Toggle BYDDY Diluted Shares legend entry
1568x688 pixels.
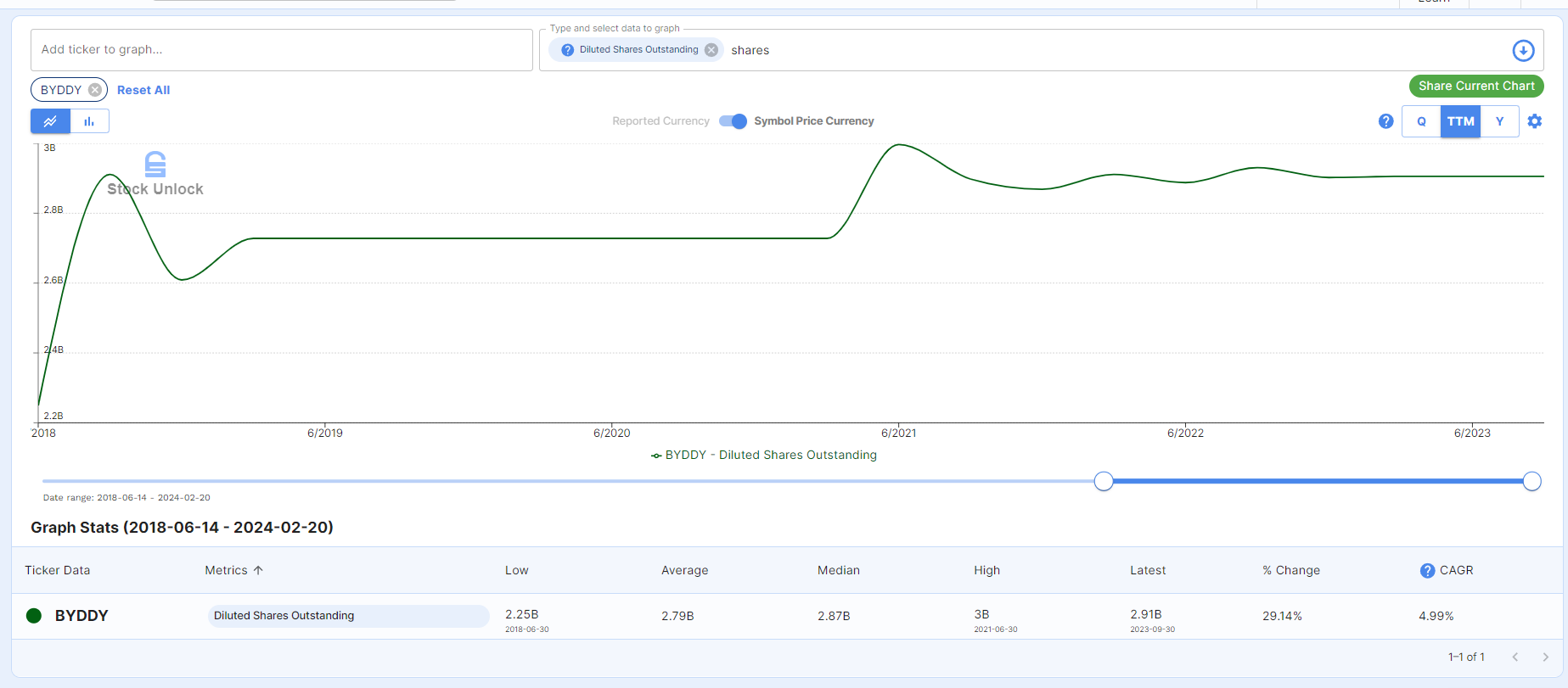pos(764,456)
